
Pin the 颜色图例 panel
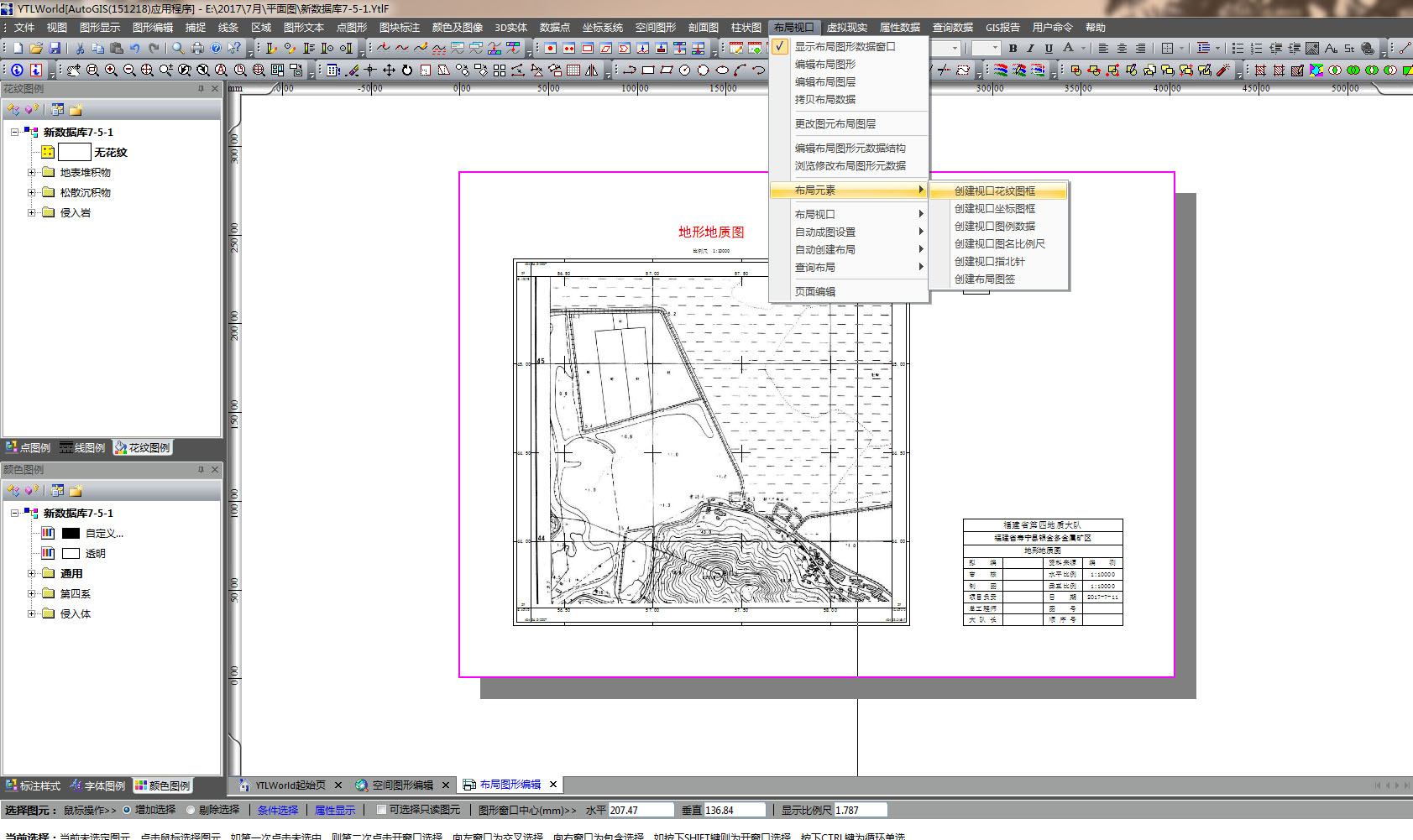click(201, 470)
